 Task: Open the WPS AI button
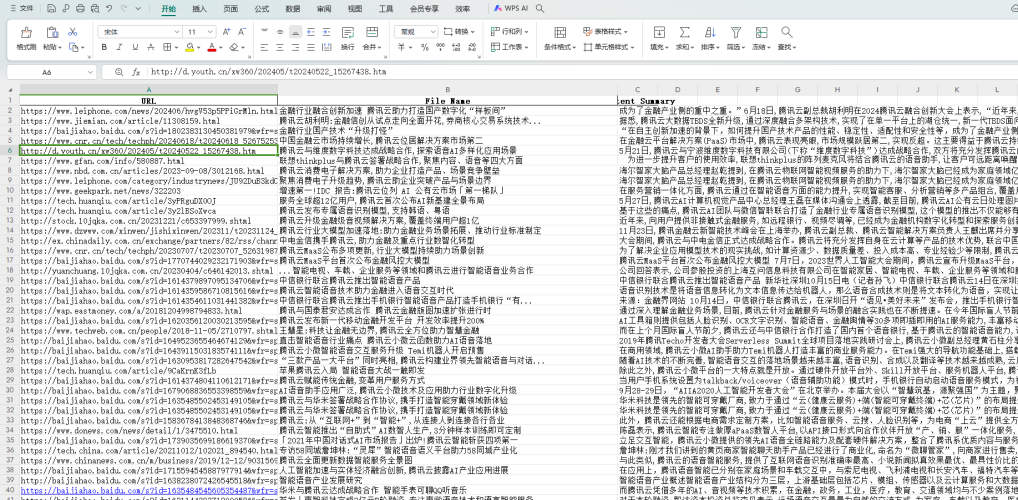(x=510, y=9)
